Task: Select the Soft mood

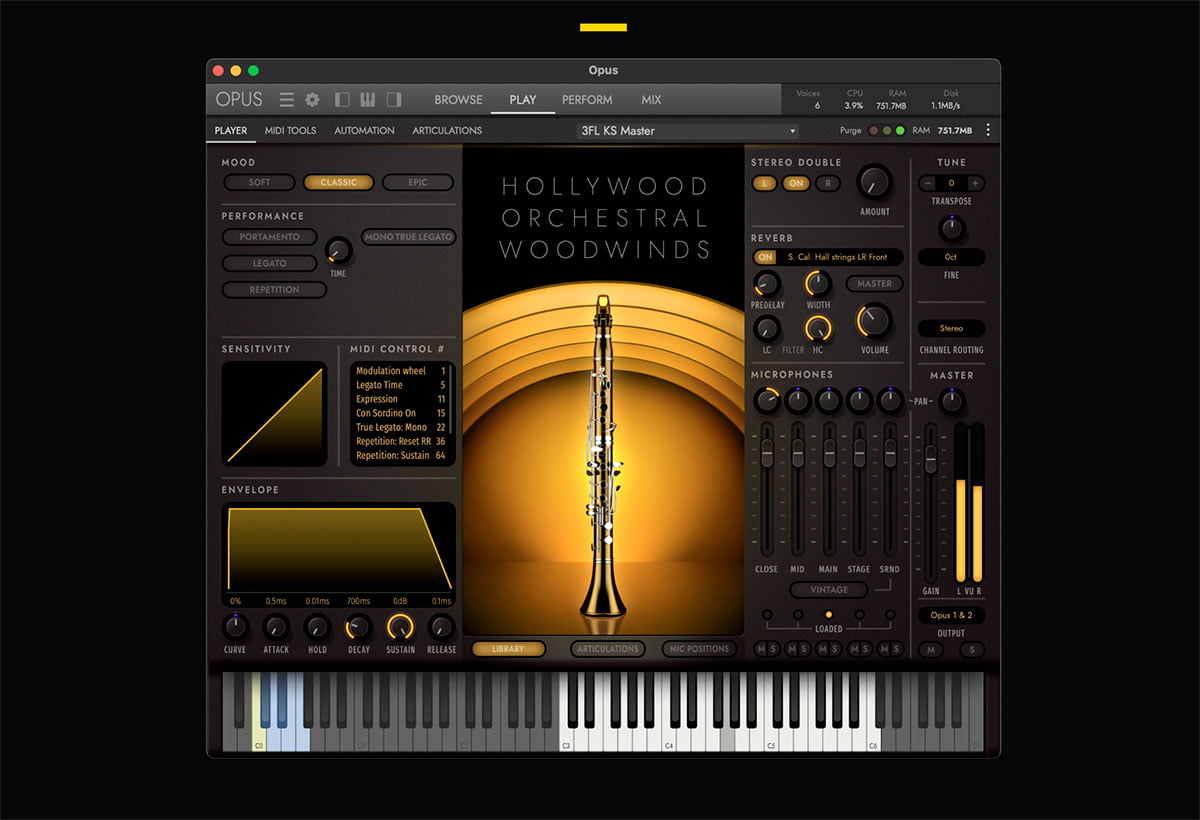Action: tap(259, 182)
